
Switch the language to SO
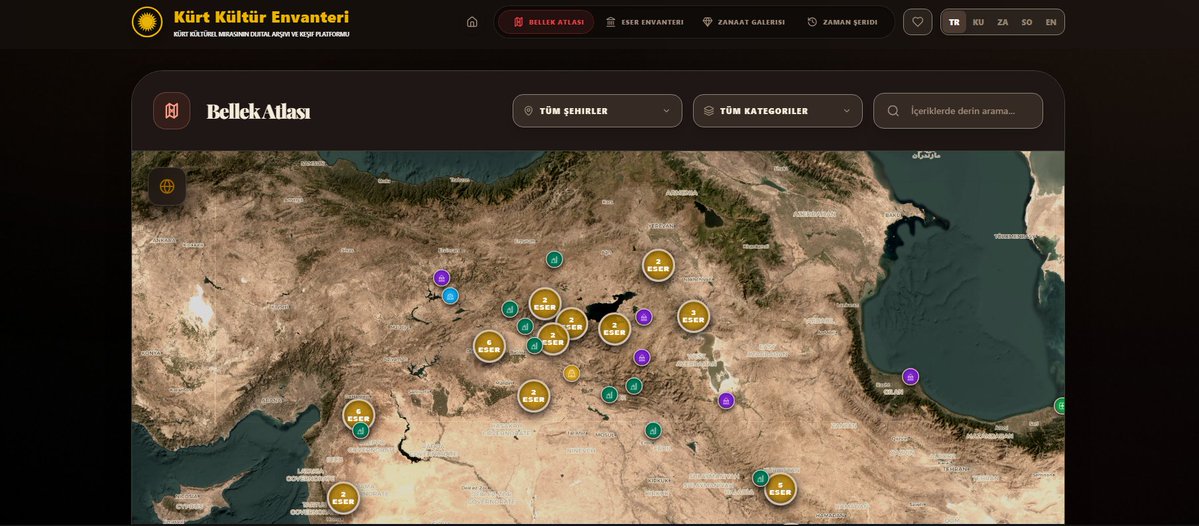point(1026,22)
